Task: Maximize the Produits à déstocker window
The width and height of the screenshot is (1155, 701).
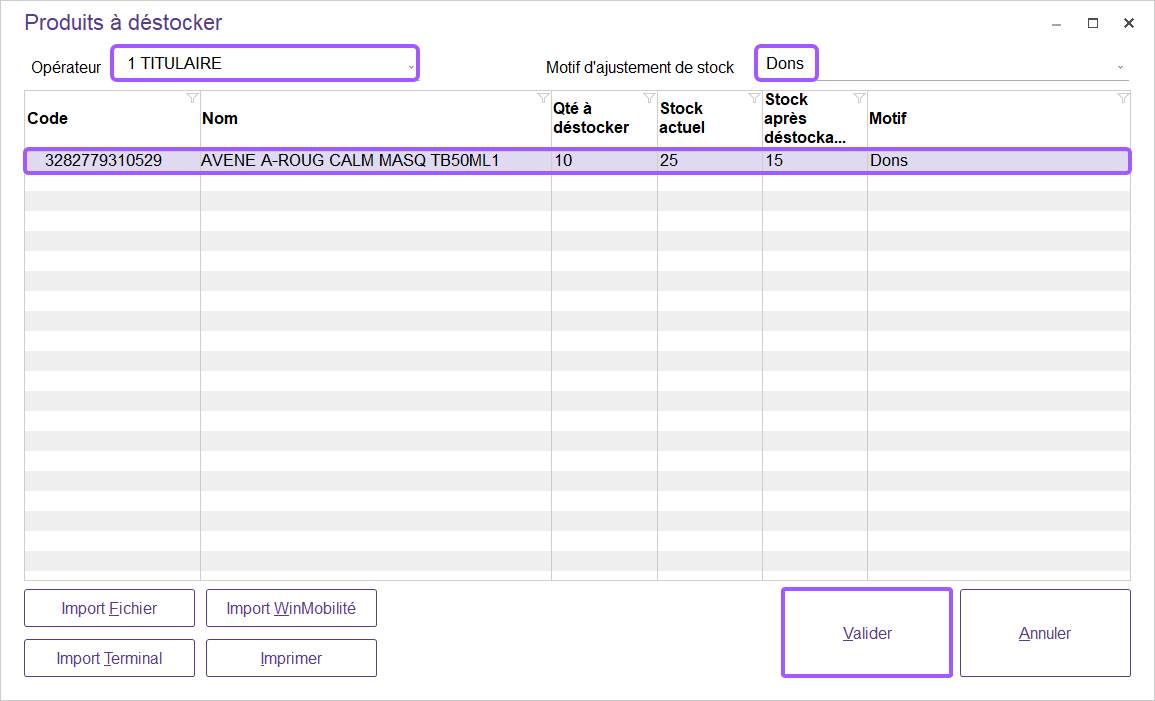Action: [1093, 23]
